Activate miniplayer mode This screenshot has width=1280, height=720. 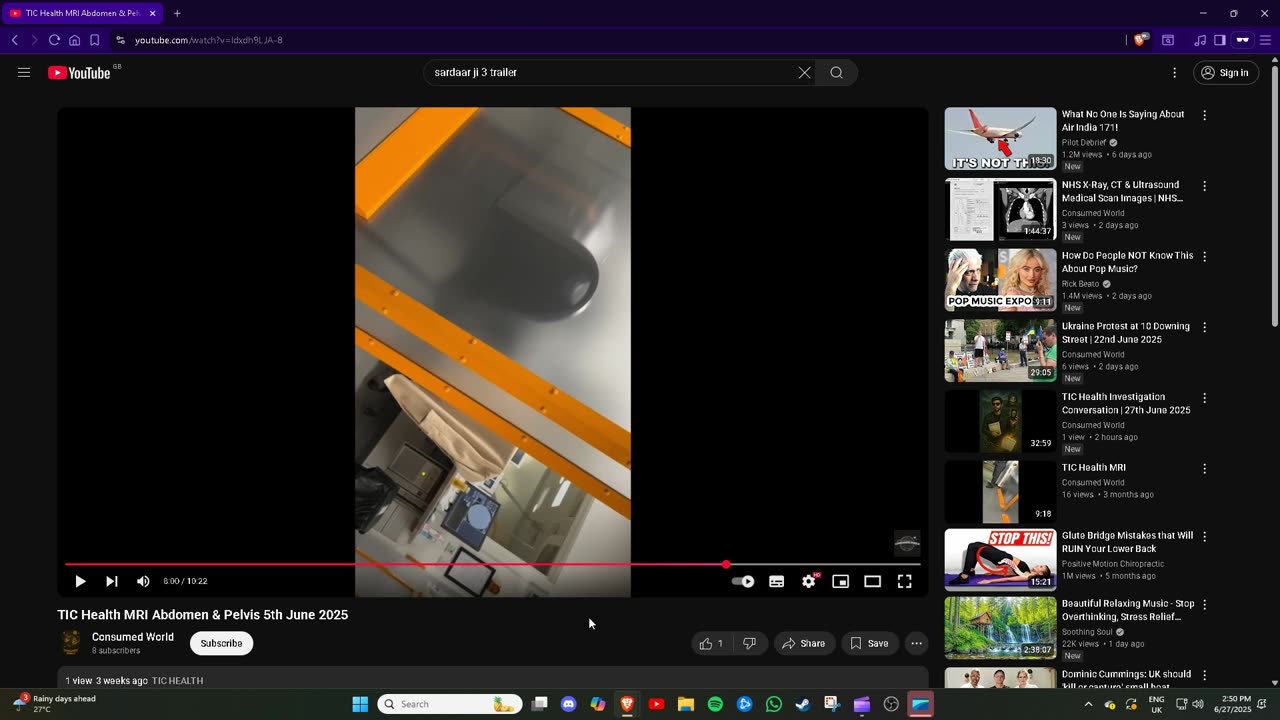coord(841,581)
